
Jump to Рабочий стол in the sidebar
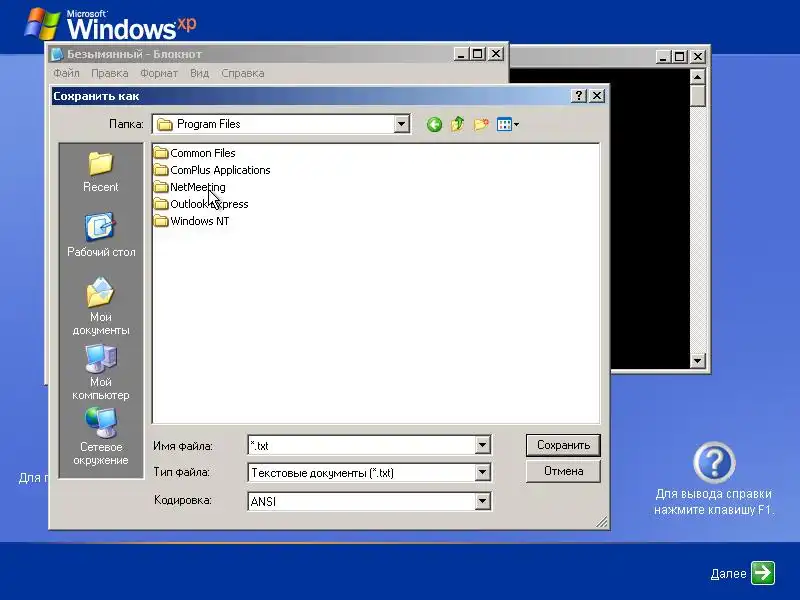(x=101, y=235)
